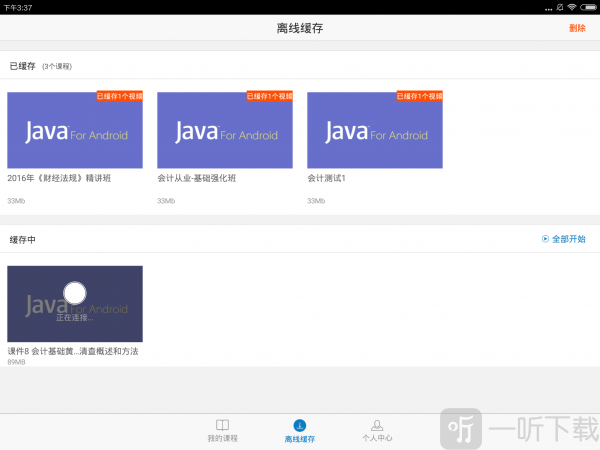Click the 课件6 会计基础 caching item title
Screen dimensions: 600x450
pos(73,352)
